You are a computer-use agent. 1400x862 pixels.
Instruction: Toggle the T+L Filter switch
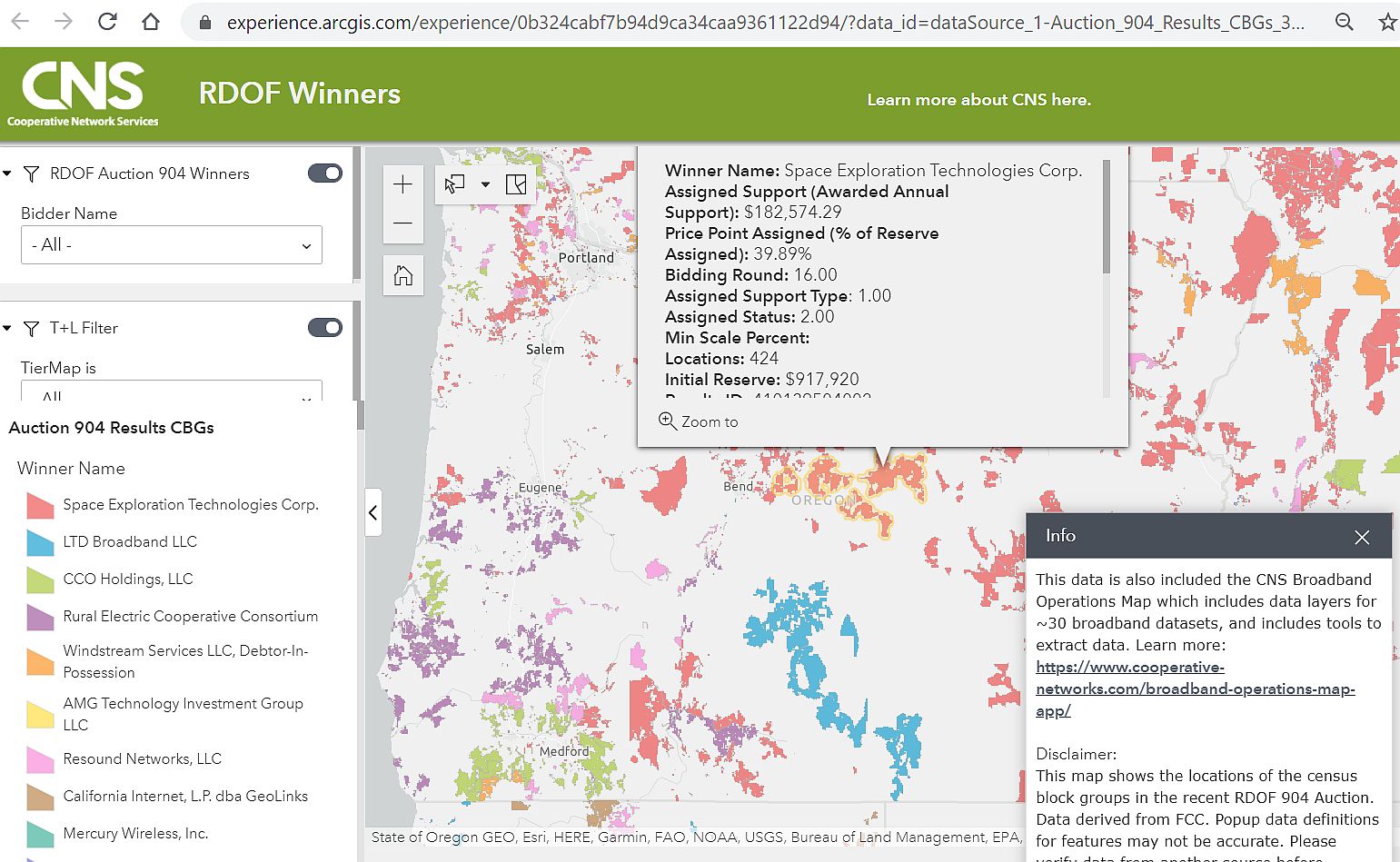(x=324, y=328)
